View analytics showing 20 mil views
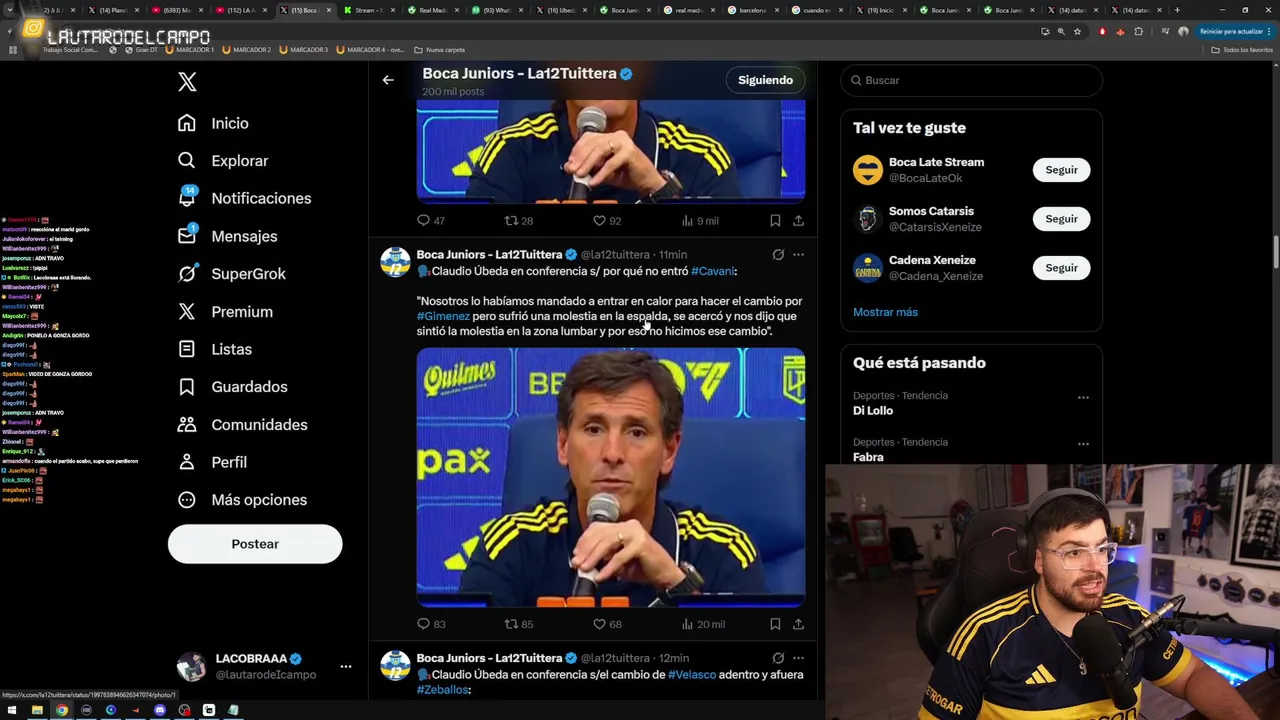Screen dimensions: 1280x720 coord(703,624)
